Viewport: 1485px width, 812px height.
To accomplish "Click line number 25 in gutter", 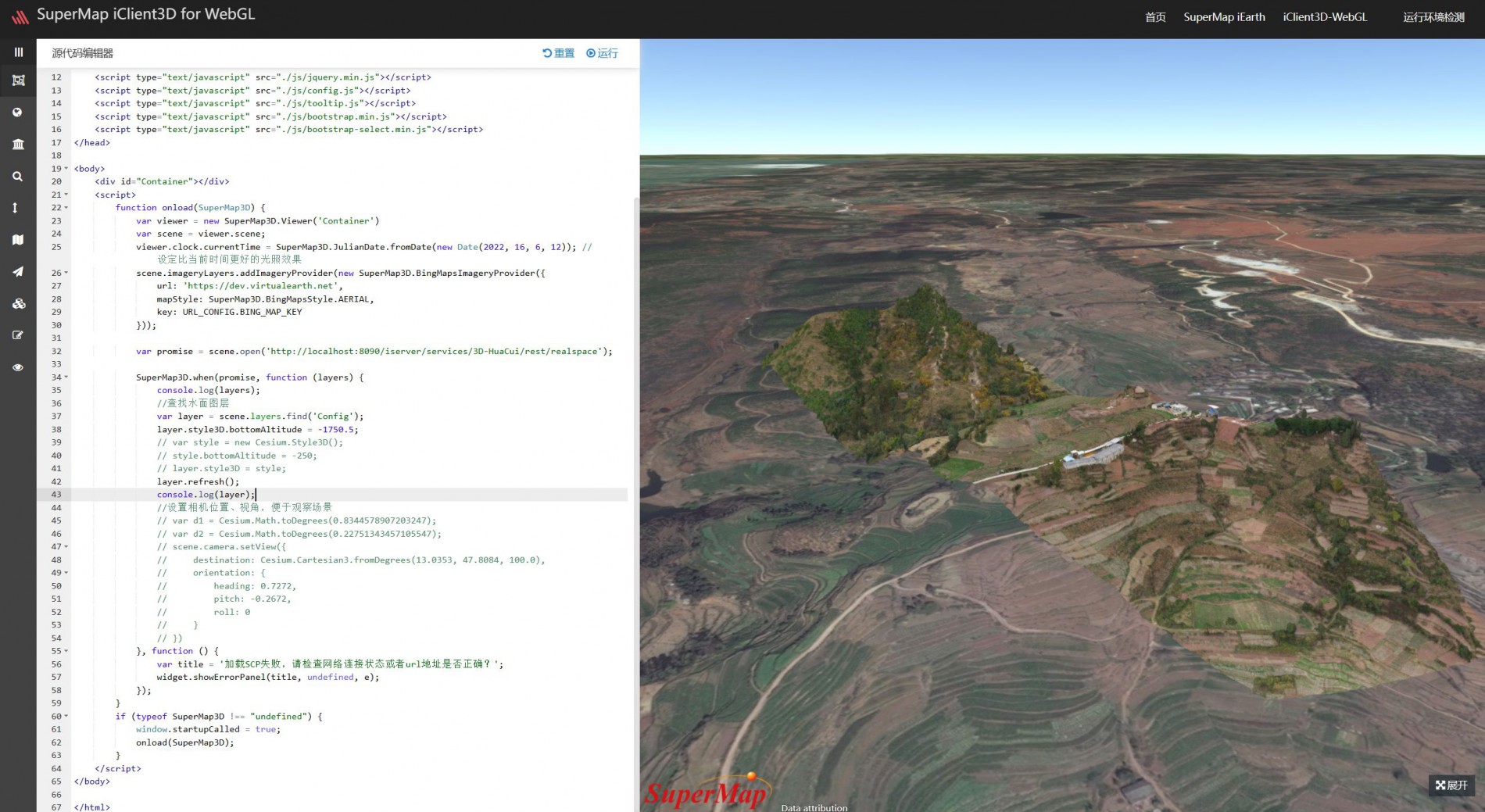I will tap(56, 247).
